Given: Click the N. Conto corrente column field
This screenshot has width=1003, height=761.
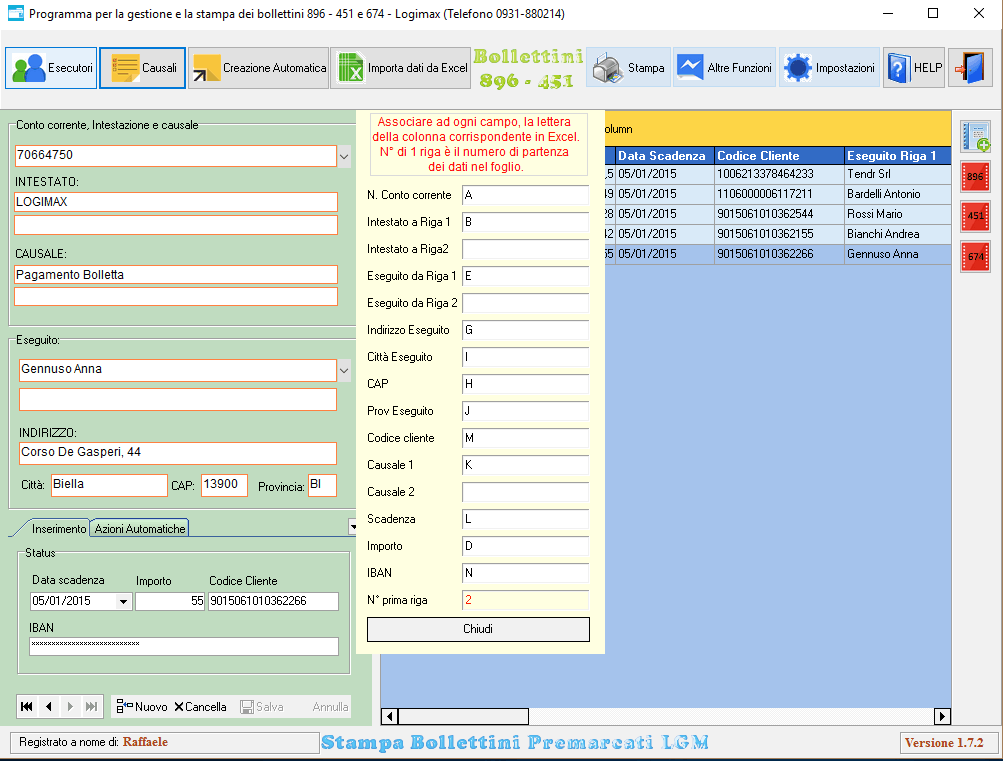Looking at the screenshot, I should (x=525, y=195).
